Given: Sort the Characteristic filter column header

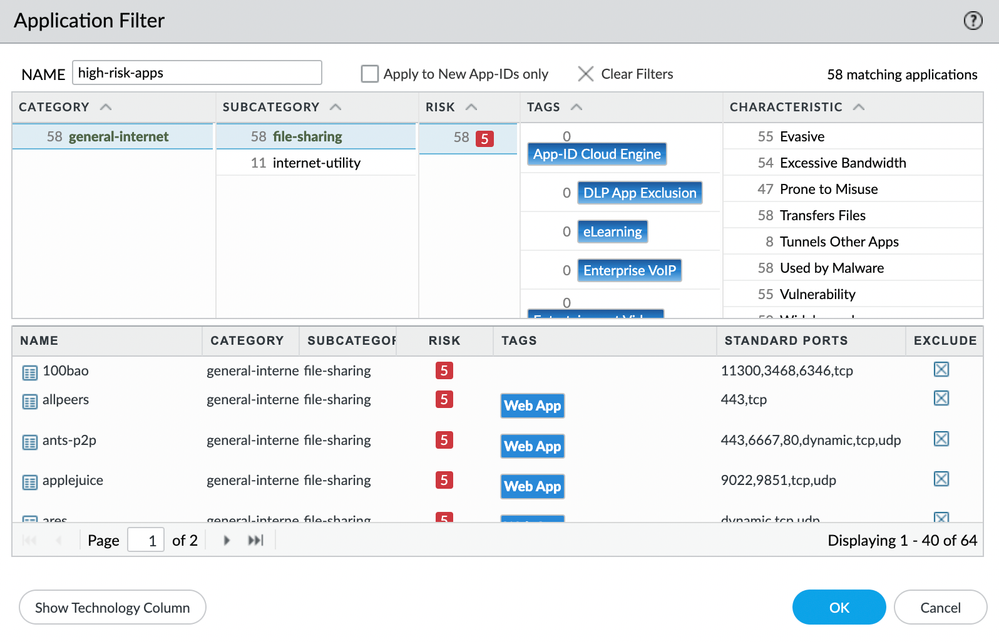Looking at the screenshot, I should [859, 107].
